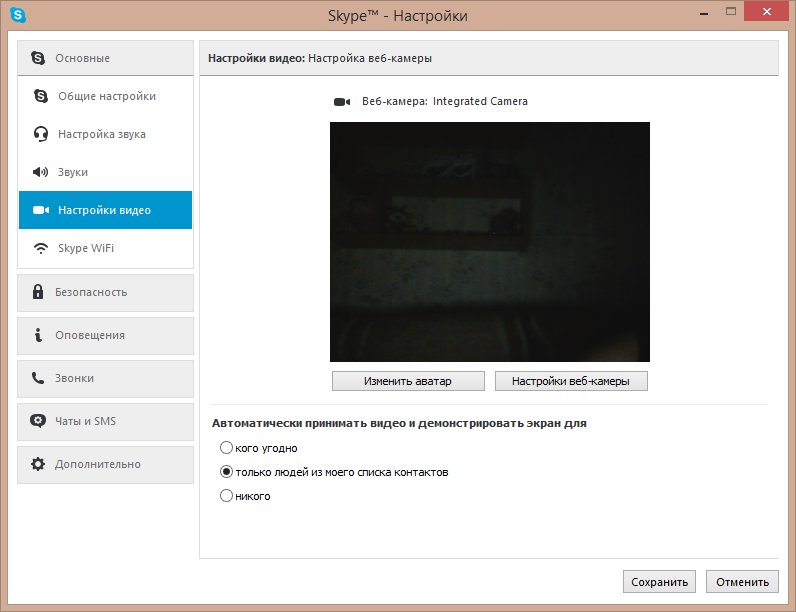Maximize the Skype settings window
This screenshot has width=796, height=612.
pos(731,11)
